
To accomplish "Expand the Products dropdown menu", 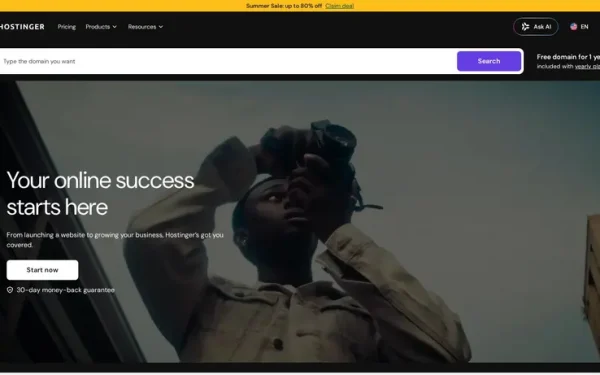I will pos(101,27).
